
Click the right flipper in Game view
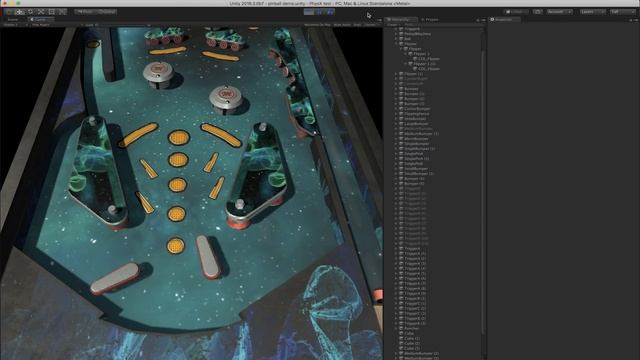pos(208,257)
